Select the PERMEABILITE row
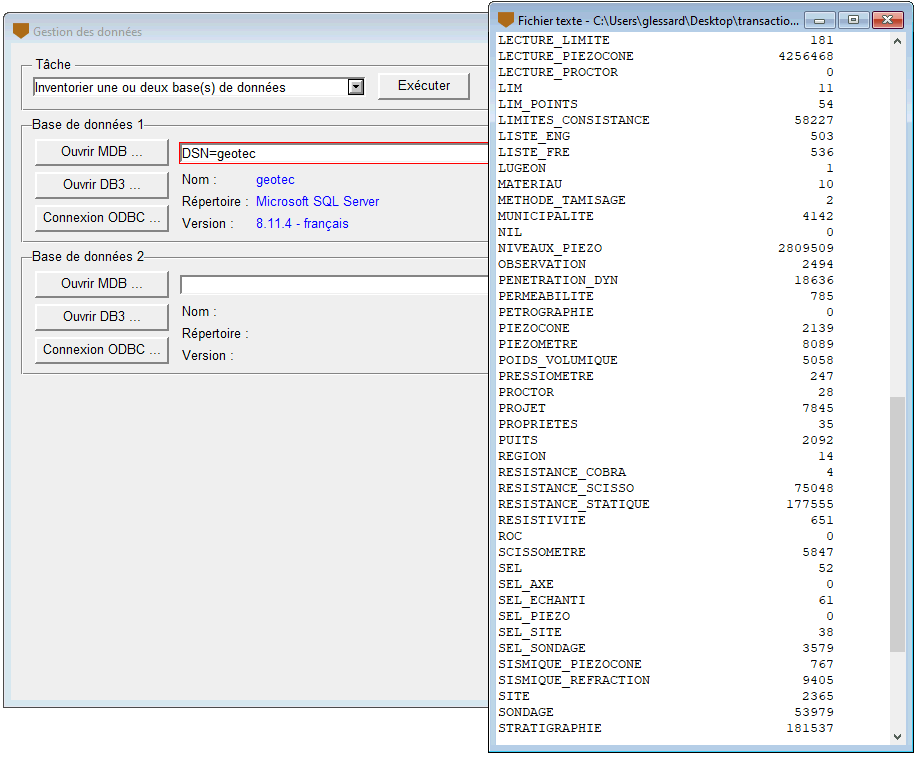This screenshot has height=757, width=917. point(666,296)
